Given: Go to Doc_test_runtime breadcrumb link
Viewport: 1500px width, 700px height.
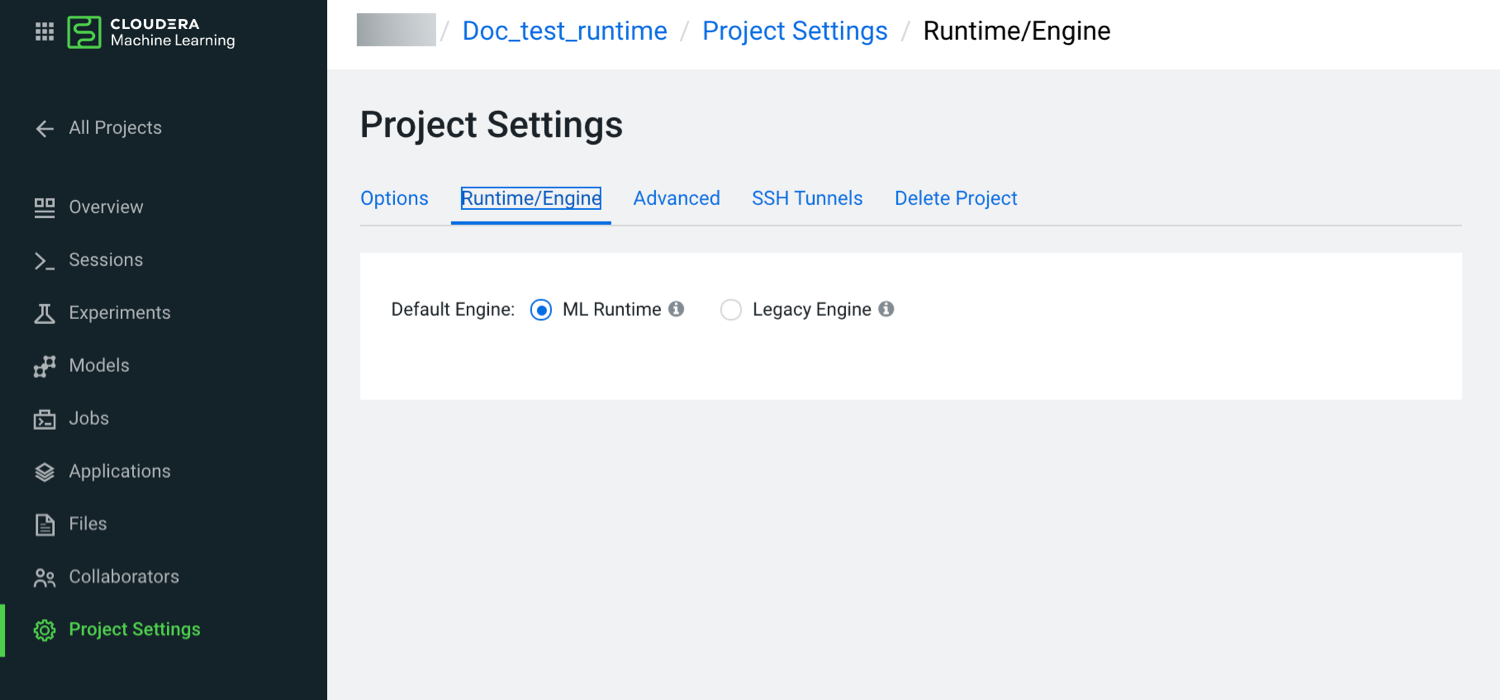Looking at the screenshot, I should coord(564,31).
